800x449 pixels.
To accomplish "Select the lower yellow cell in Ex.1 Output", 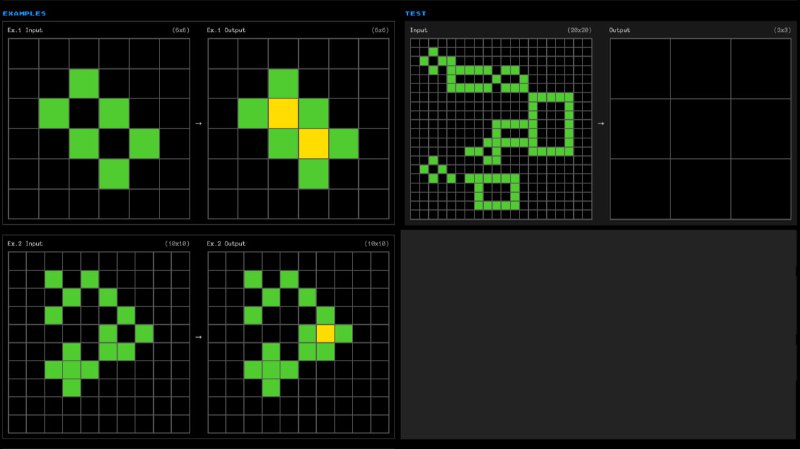I will [x=313, y=143].
